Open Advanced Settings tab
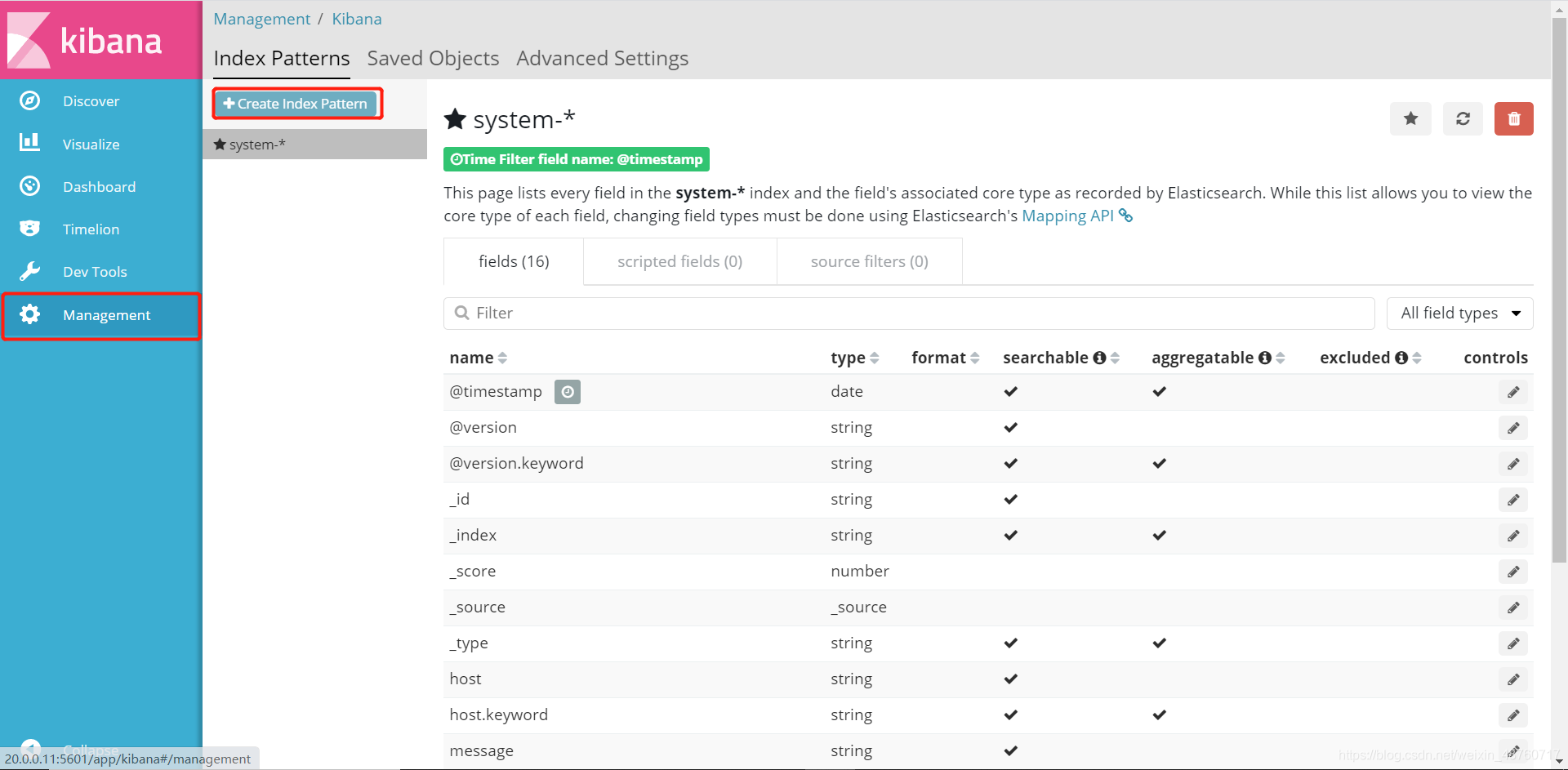This screenshot has height=770, width=1568. coord(602,59)
